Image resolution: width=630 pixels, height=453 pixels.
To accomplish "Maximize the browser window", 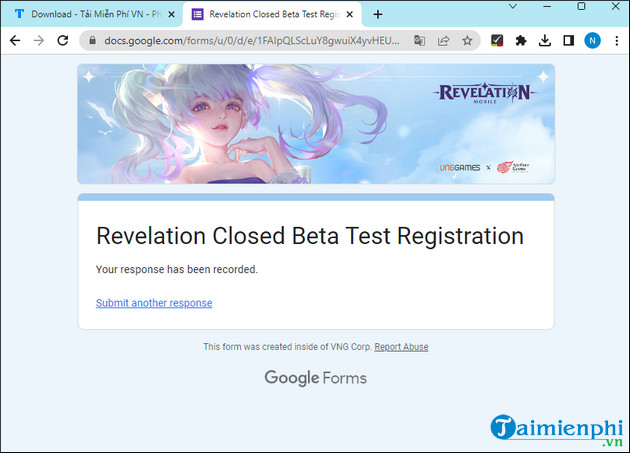I will pyautogui.click(x=581, y=6).
